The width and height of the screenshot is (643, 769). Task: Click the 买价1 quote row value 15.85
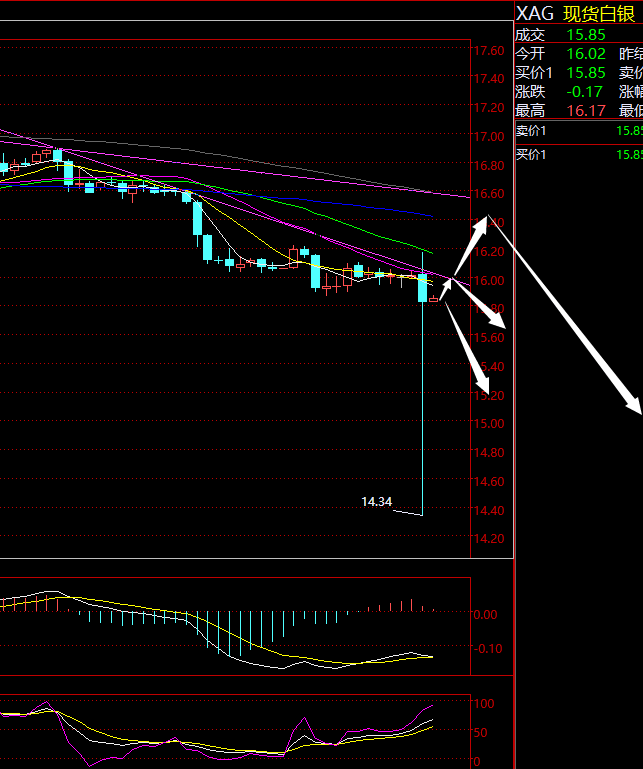point(586,73)
